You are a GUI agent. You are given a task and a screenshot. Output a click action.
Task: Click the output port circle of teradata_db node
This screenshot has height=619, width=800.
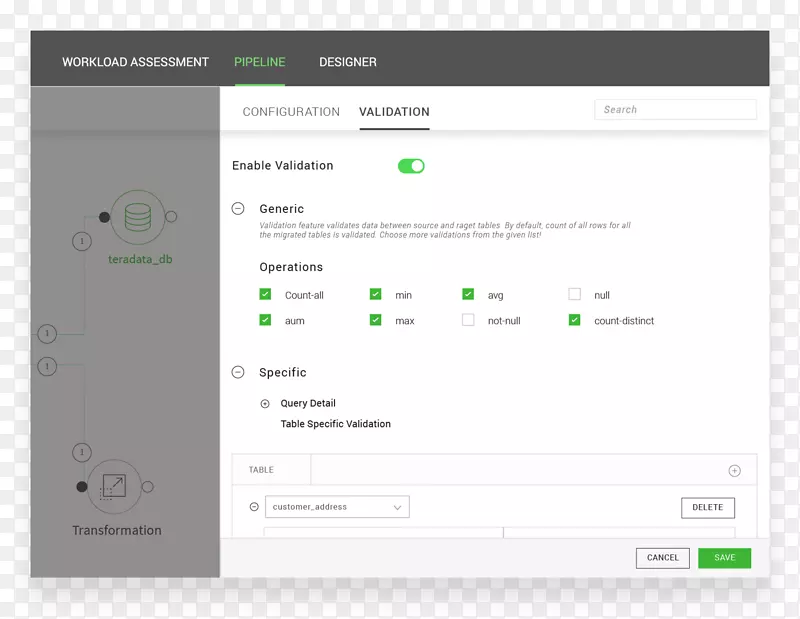pos(171,216)
